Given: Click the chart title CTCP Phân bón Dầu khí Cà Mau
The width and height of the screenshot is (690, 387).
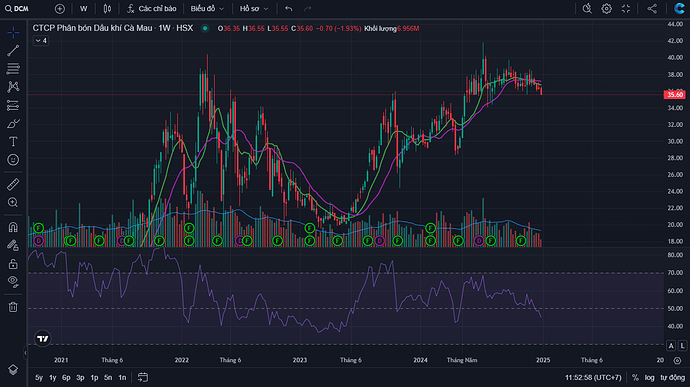Looking at the screenshot, I should coord(92,28).
